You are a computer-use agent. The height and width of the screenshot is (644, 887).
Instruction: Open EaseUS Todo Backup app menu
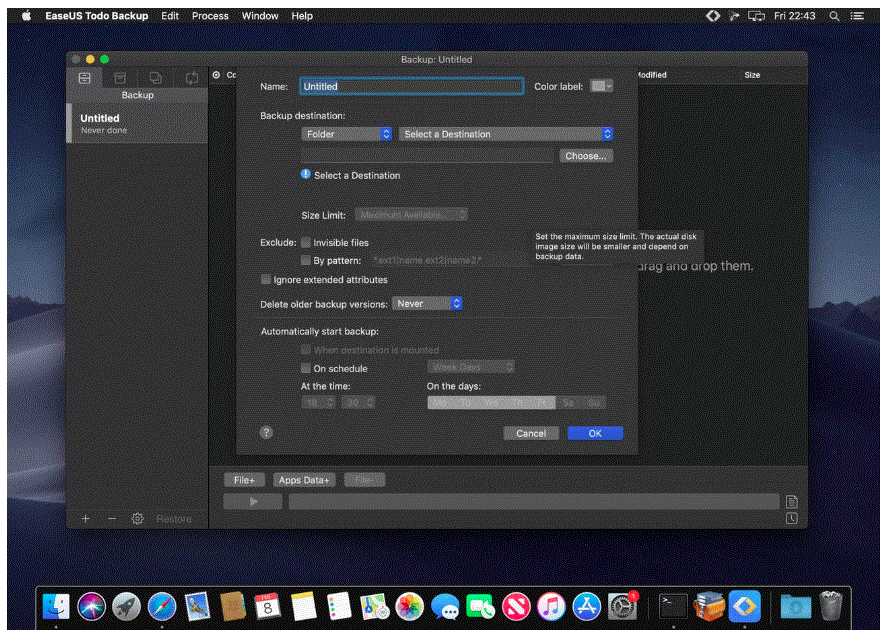[97, 16]
